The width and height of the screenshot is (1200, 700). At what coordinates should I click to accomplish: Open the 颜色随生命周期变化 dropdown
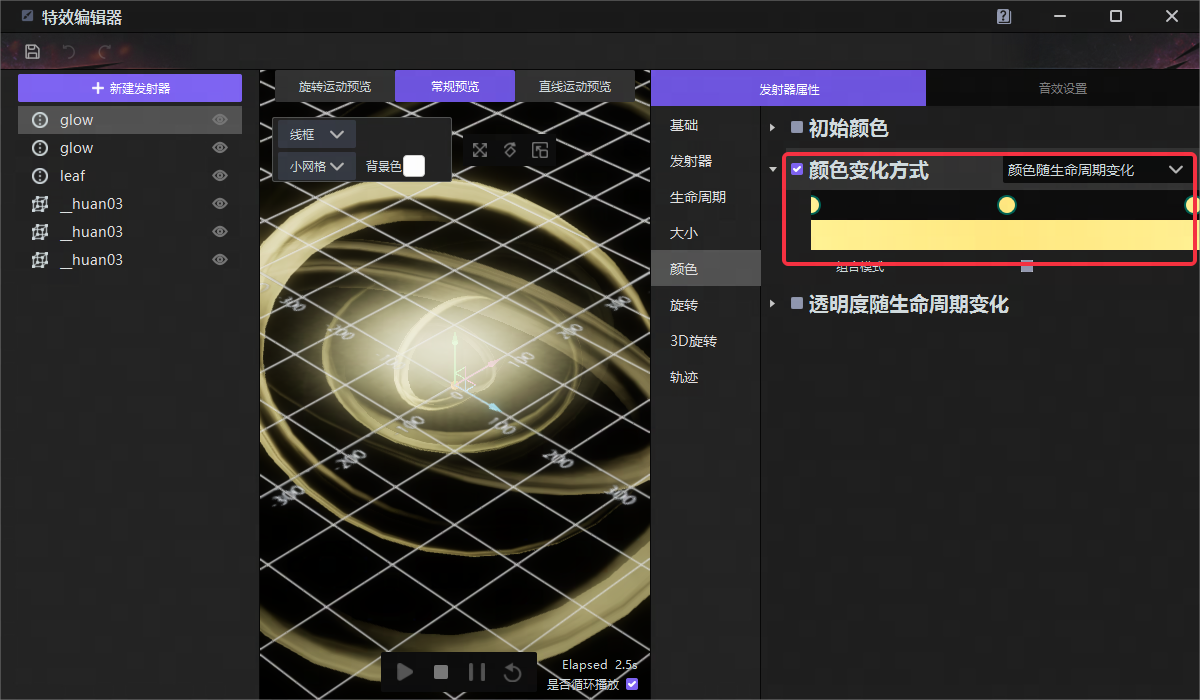[x=1094, y=170]
